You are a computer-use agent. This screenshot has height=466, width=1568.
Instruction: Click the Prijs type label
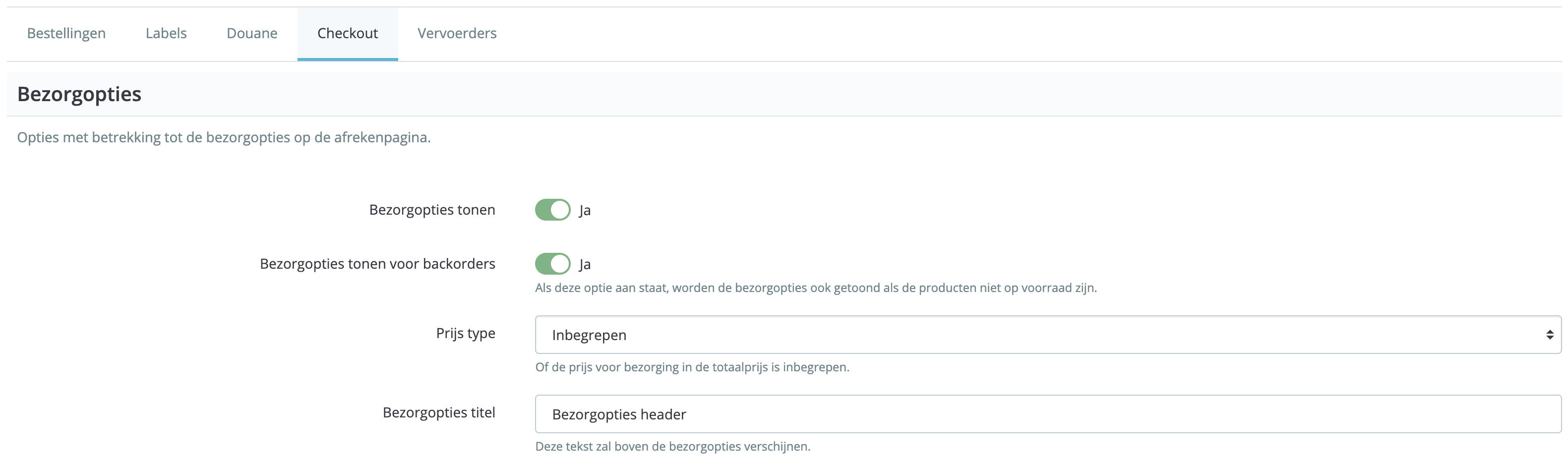pyautogui.click(x=465, y=333)
